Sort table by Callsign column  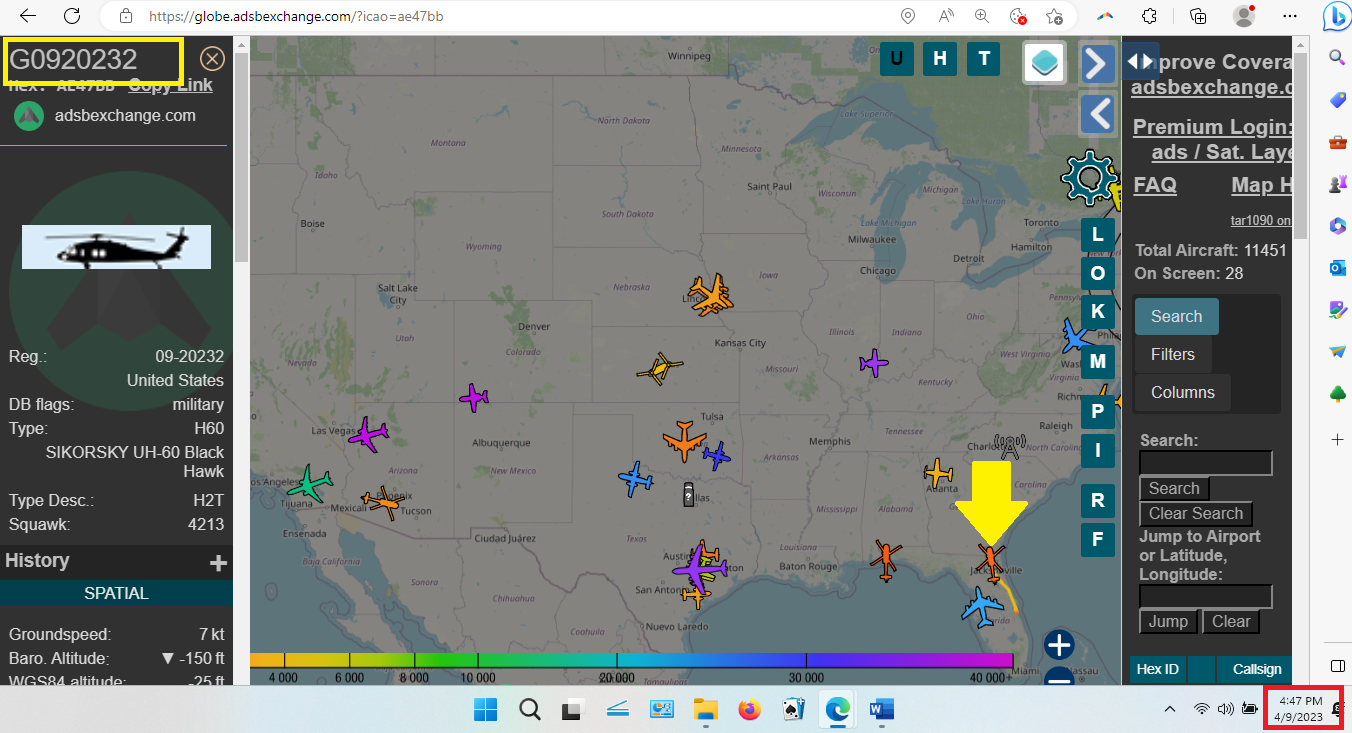pyautogui.click(x=1256, y=669)
